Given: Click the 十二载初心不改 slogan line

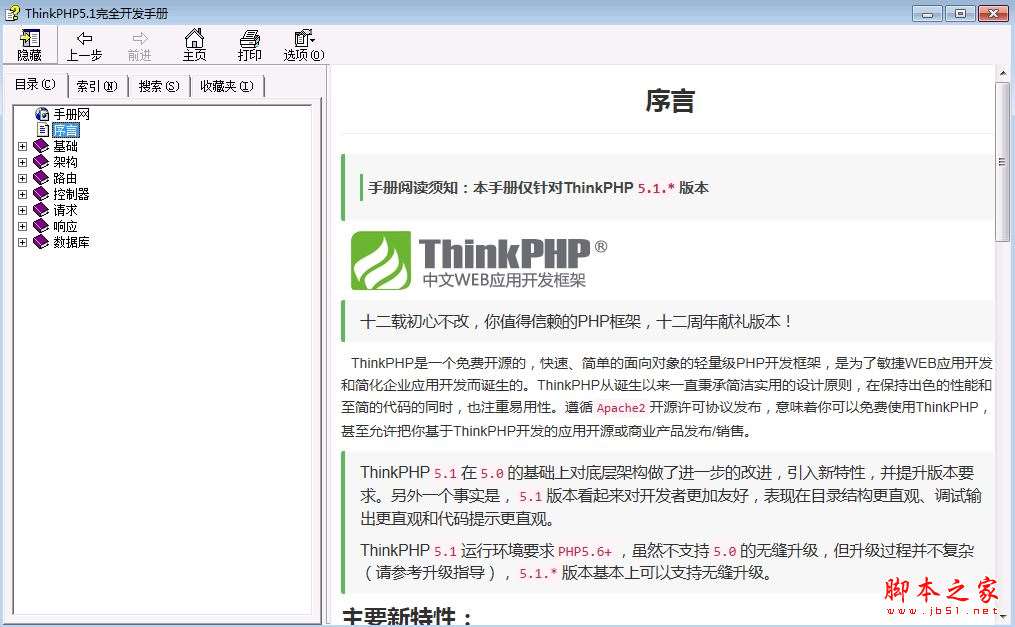Looking at the screenshot, I should [576, 322].
